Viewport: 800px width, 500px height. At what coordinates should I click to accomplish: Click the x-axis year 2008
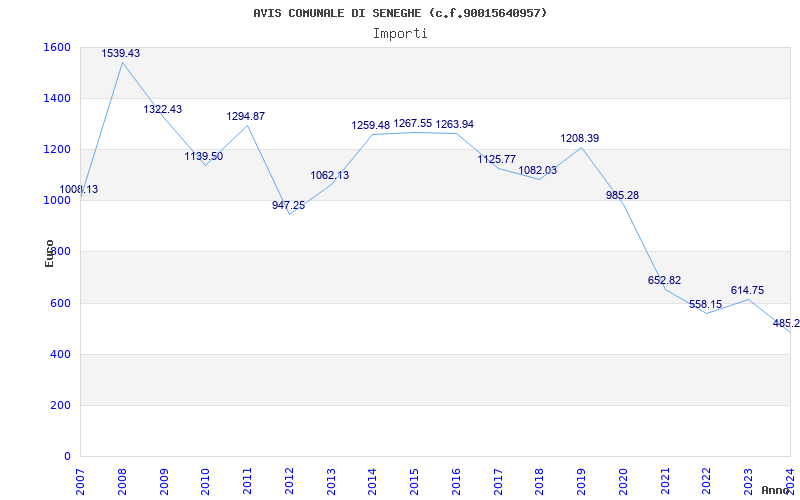[x=122, y=482]
